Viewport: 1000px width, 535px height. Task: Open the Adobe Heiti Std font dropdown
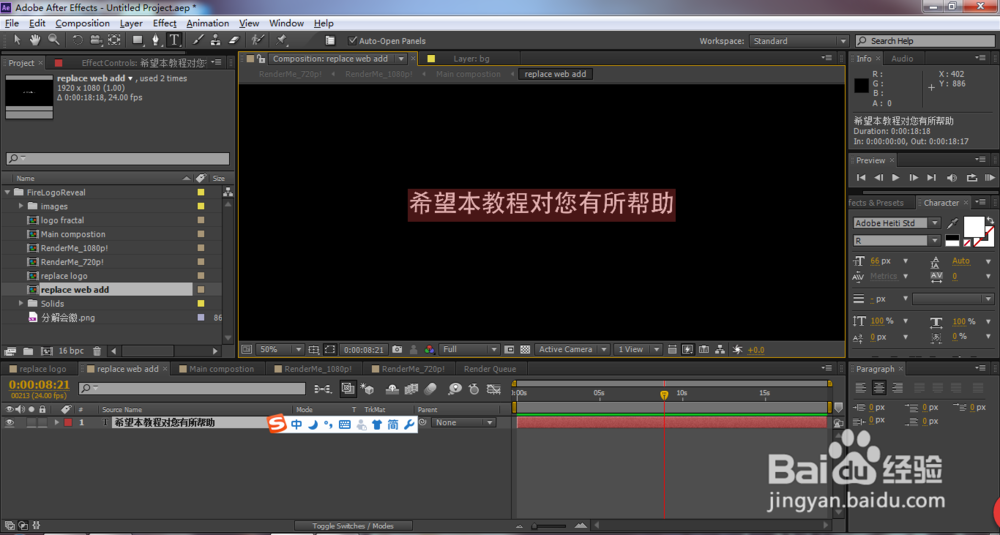(x=897, y=223)
